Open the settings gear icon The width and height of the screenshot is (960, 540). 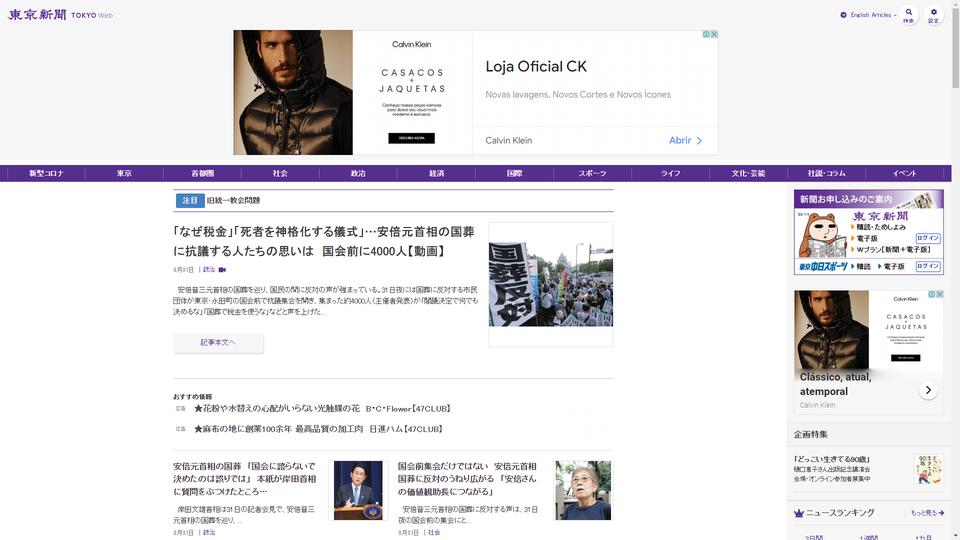coord(933,15)
